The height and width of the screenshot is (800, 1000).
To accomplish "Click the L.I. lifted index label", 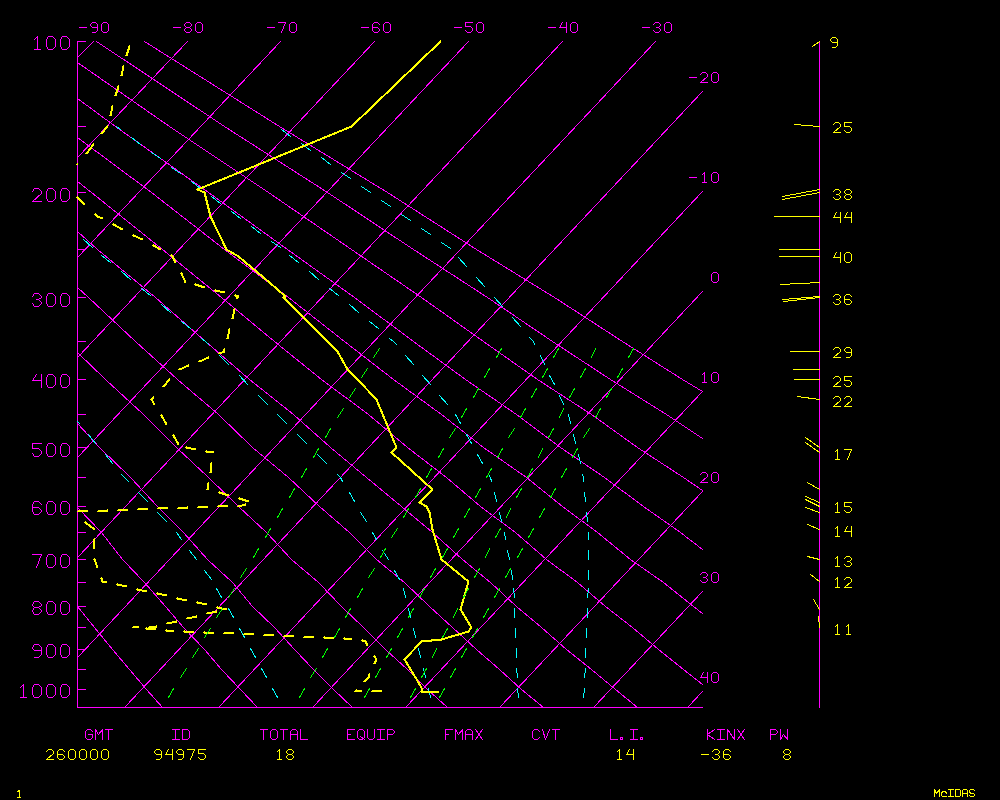I will [x=626, y=735].
